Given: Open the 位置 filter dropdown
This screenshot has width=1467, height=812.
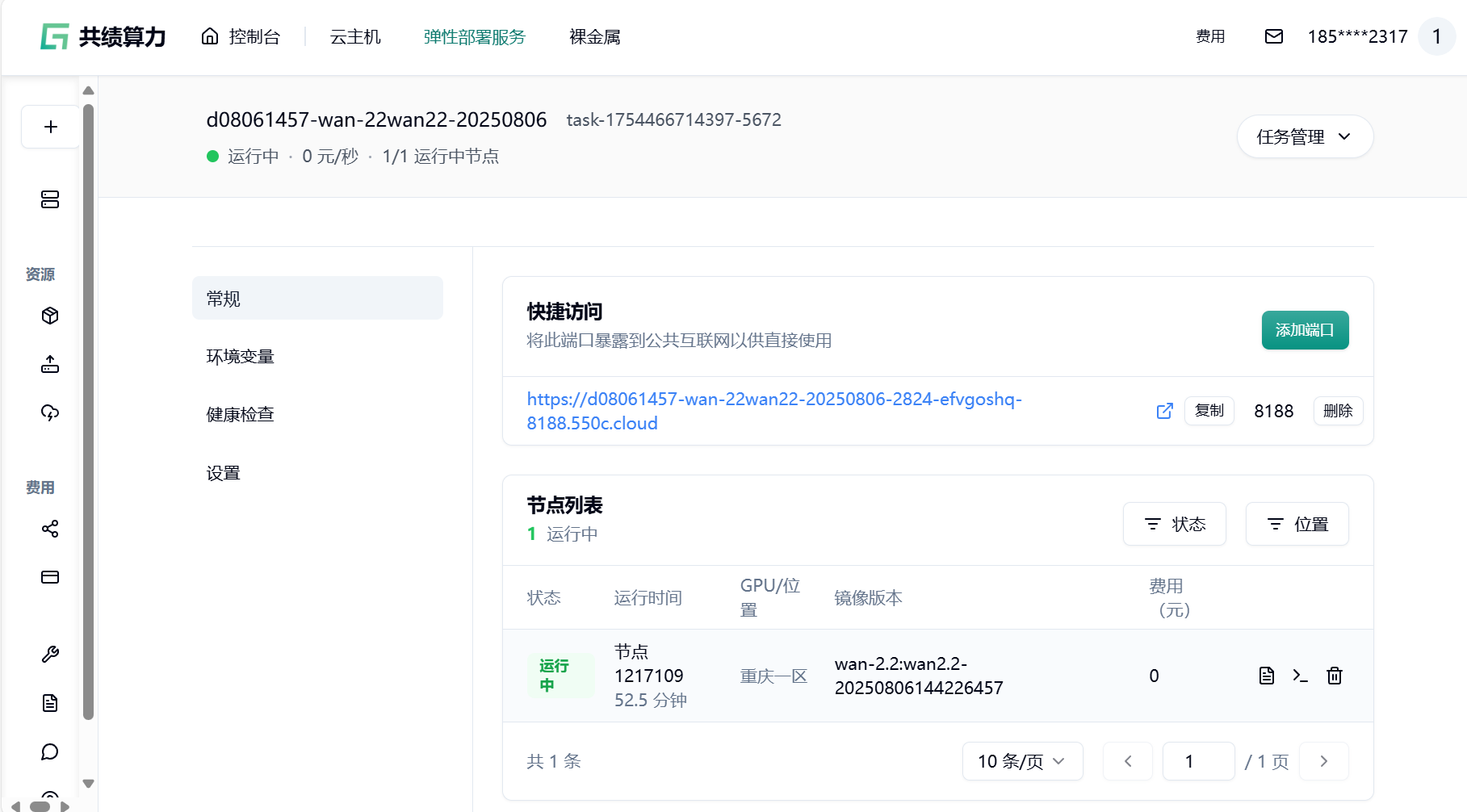Looking at the screenshot, I should [1297, 524].
